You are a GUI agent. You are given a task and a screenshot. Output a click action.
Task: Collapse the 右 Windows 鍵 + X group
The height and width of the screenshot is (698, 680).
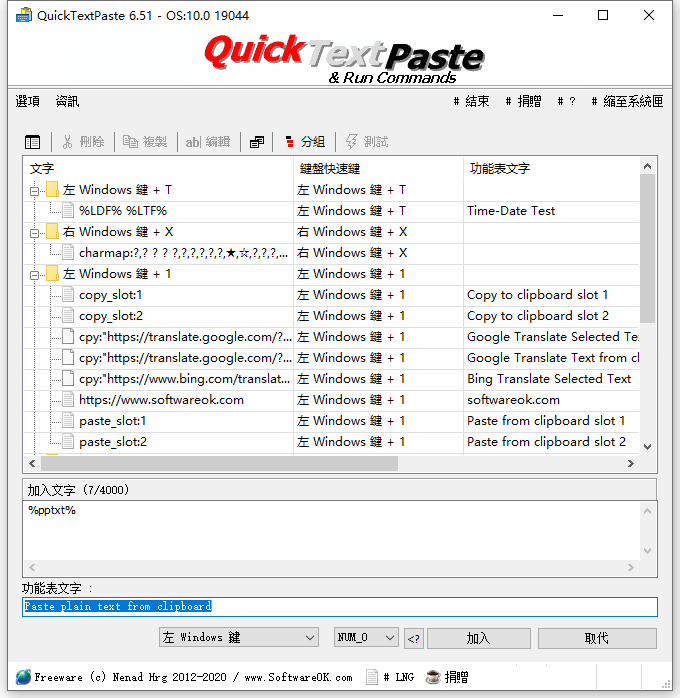tap(34, 233)
